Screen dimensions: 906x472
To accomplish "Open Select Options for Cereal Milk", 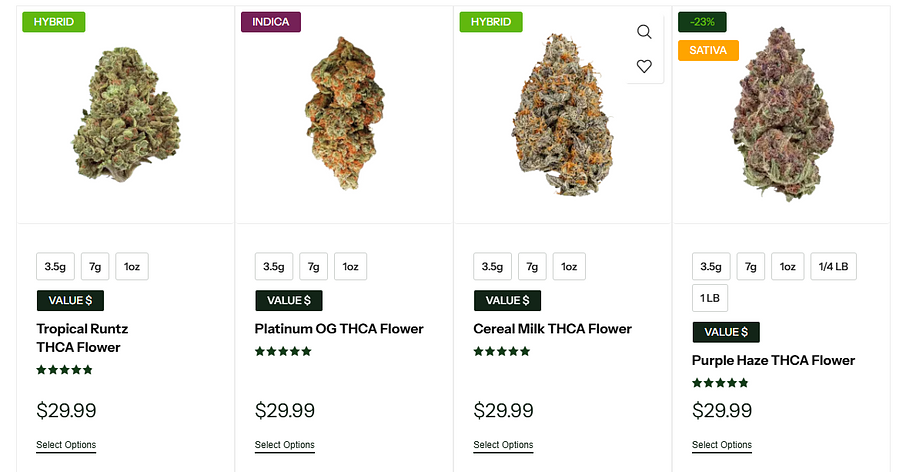I will tap(503, 445).
